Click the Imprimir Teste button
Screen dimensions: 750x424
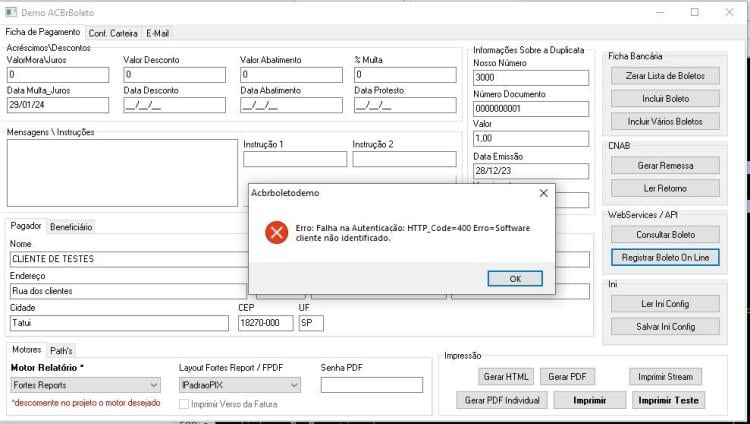click(x=668, y=400)
